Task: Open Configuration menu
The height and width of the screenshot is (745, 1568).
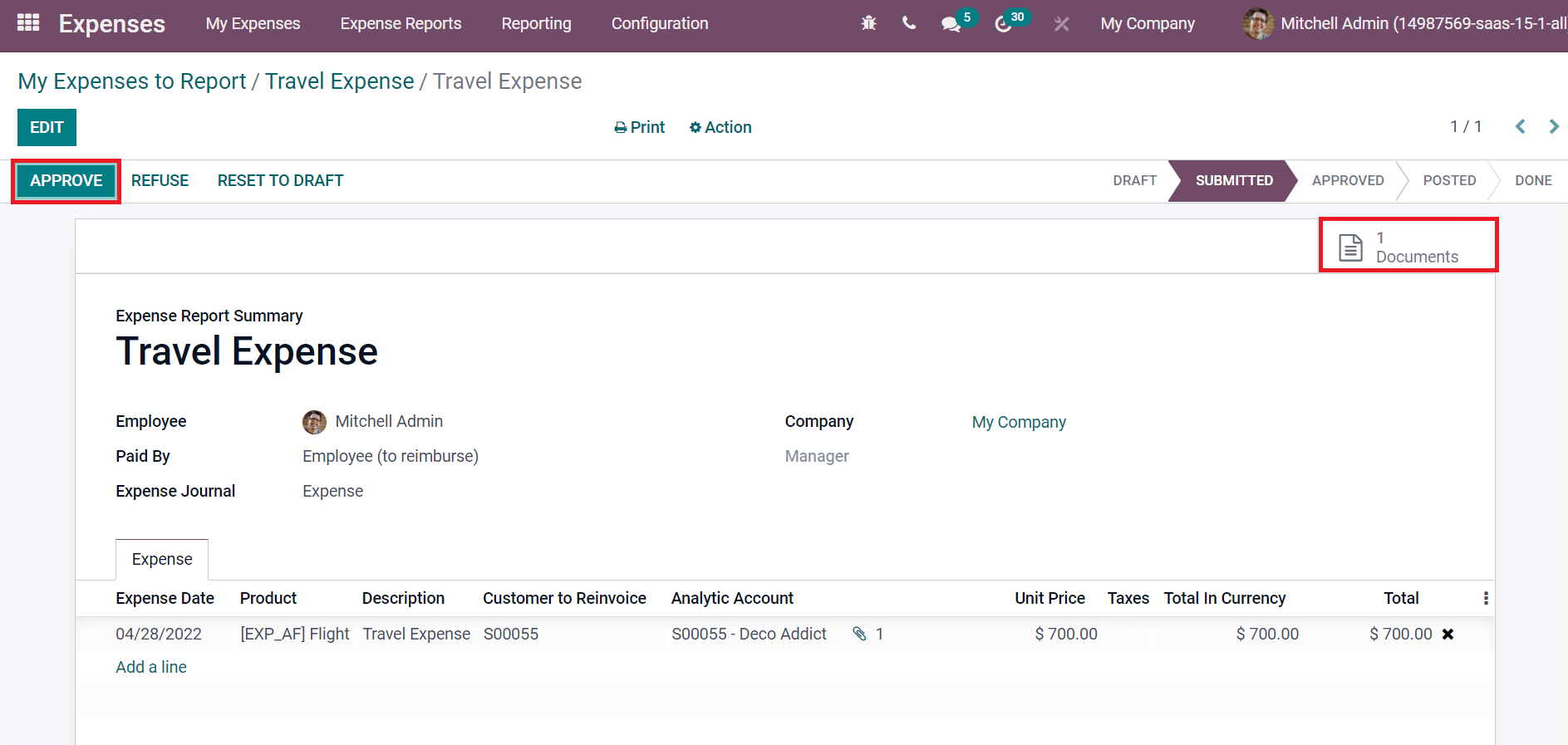Action: point(660,23)
